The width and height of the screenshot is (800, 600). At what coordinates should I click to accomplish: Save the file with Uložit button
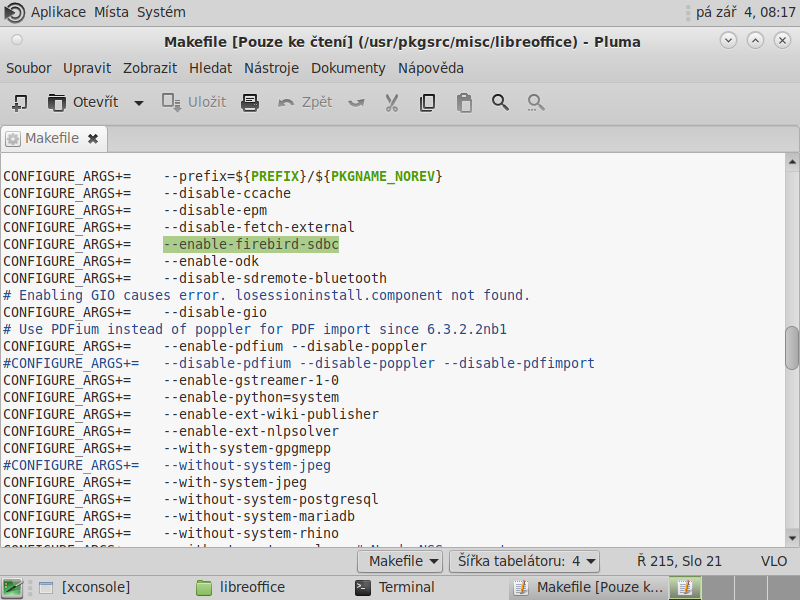coord(194,103)
